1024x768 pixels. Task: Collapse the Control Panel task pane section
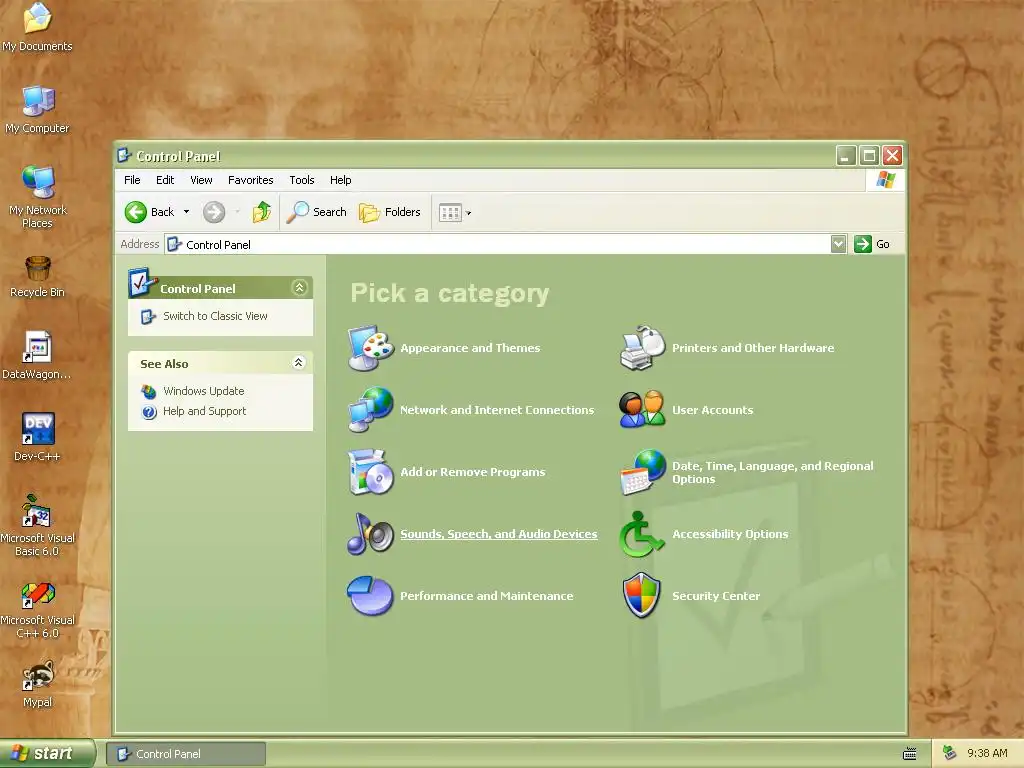(x=299, y=287)
